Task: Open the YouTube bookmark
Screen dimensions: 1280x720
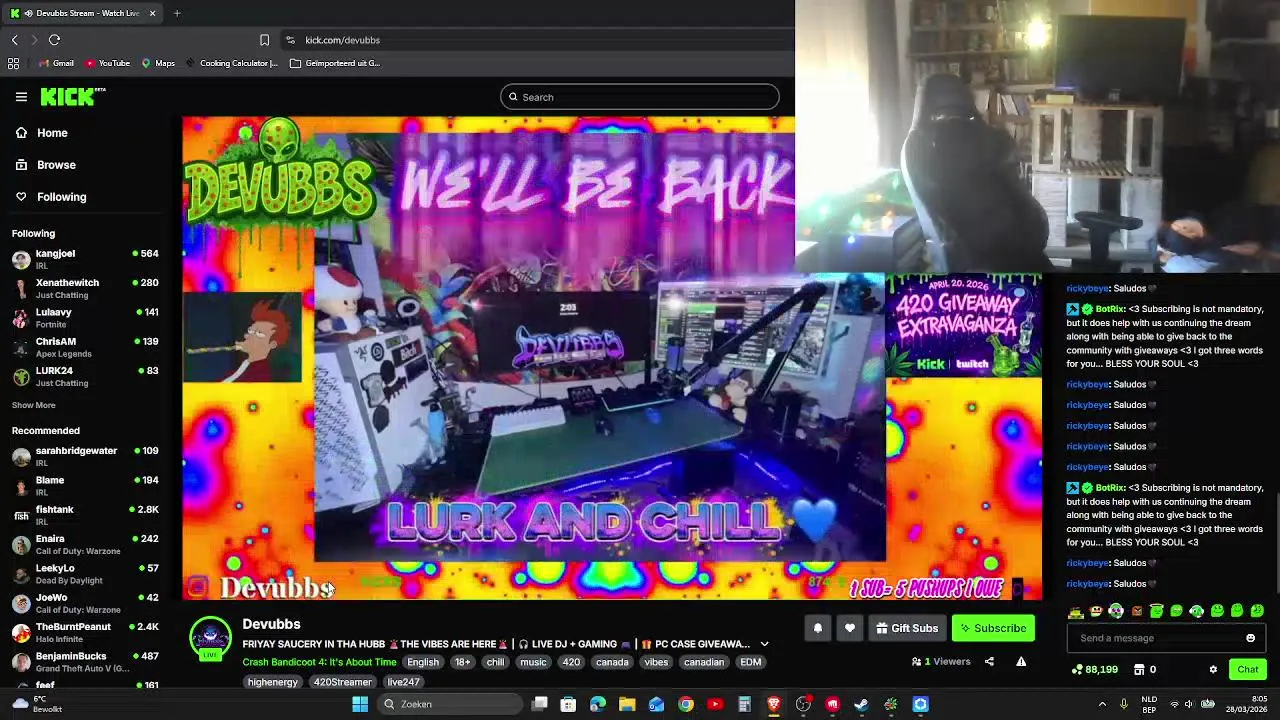Action: point(108,63)
